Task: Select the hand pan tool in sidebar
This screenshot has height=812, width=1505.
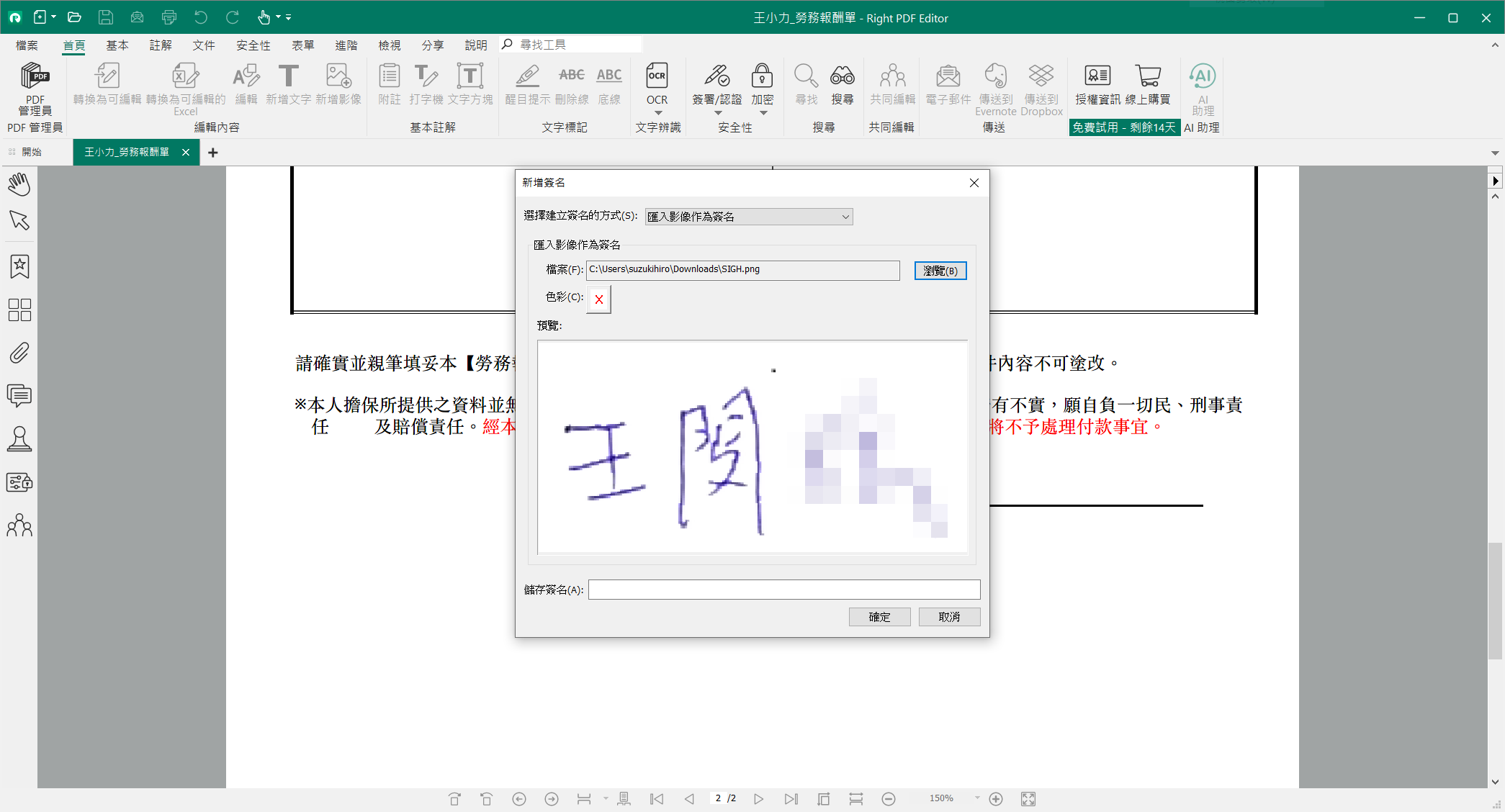Action: [19, 184]
